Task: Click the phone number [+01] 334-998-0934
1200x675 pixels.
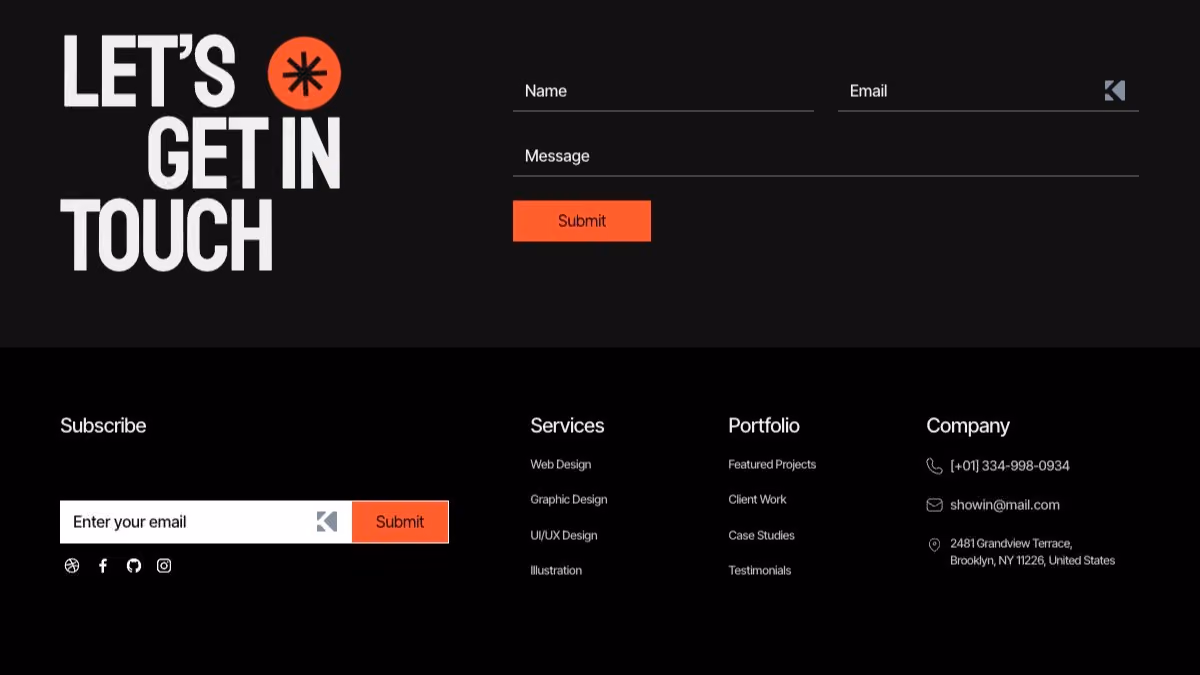Action: coord(1010,466)
